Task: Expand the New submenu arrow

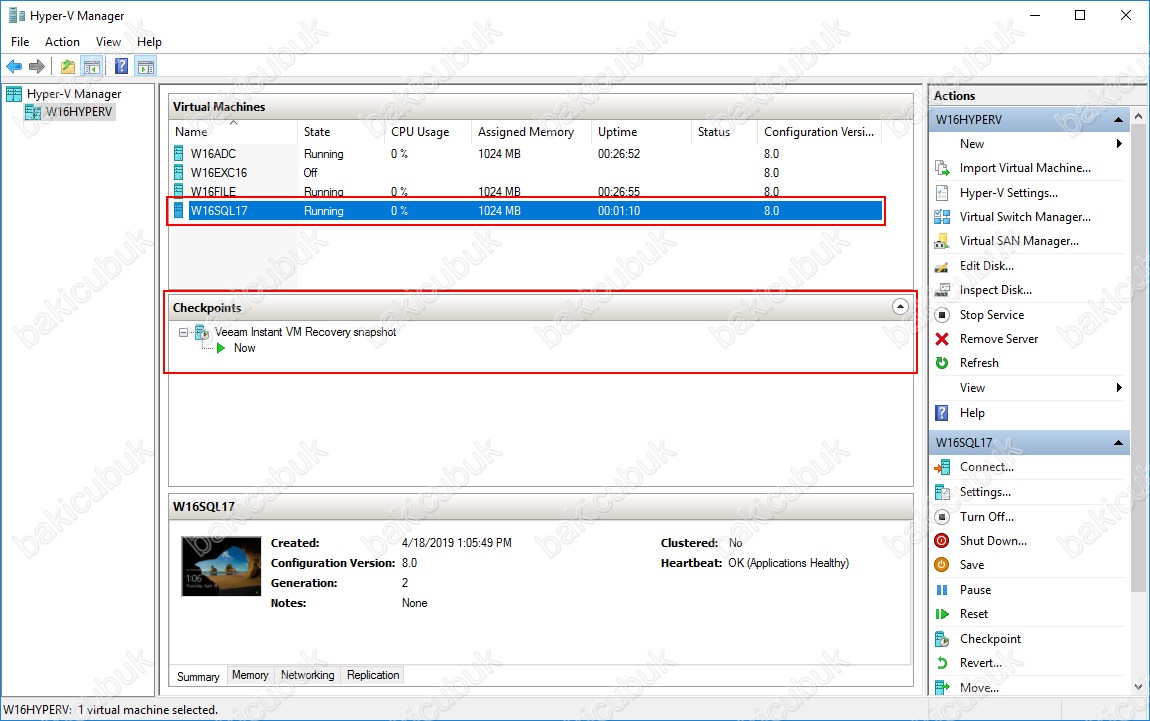Action: tap(1119, 144)
